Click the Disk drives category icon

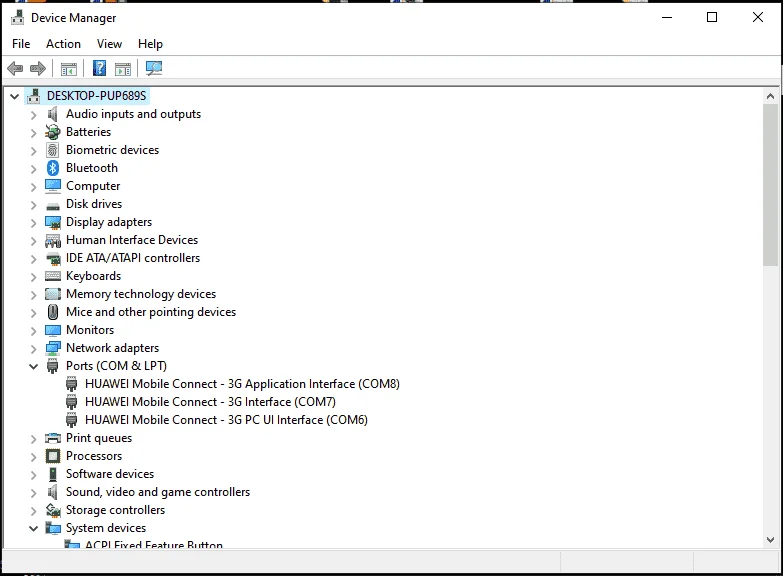[x=52, y=205]
